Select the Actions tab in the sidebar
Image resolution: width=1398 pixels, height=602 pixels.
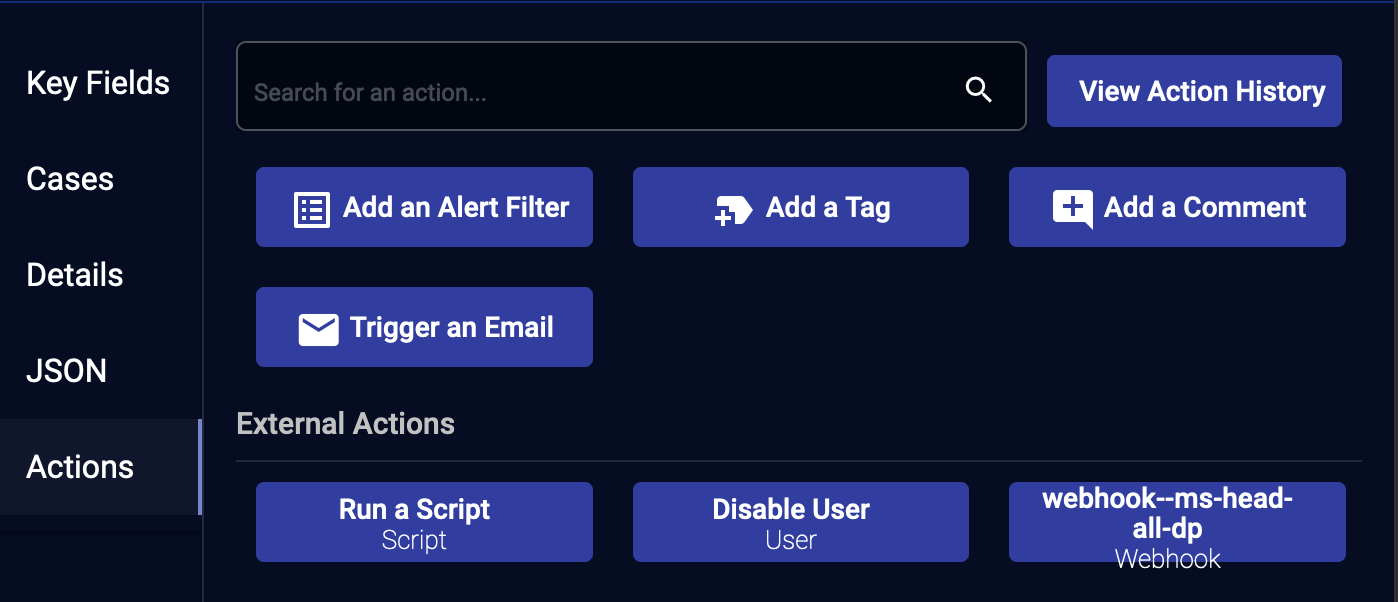tap(80, 467)
